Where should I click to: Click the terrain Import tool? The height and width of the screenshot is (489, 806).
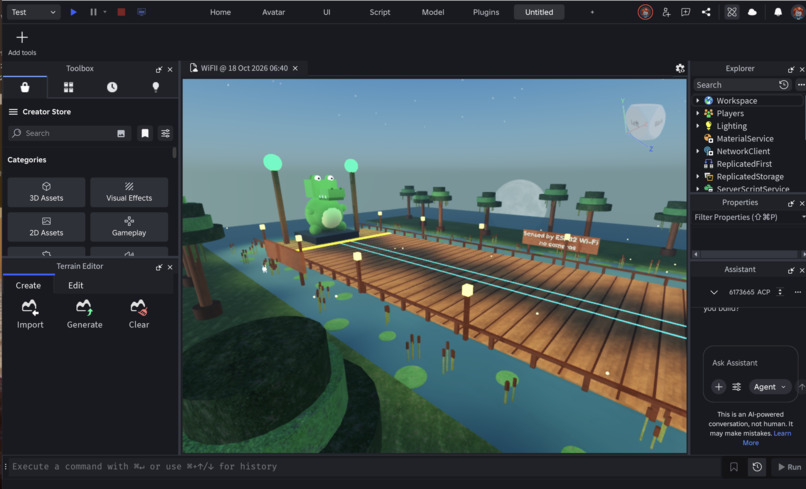pyautogui.click(x=30, y=314)
